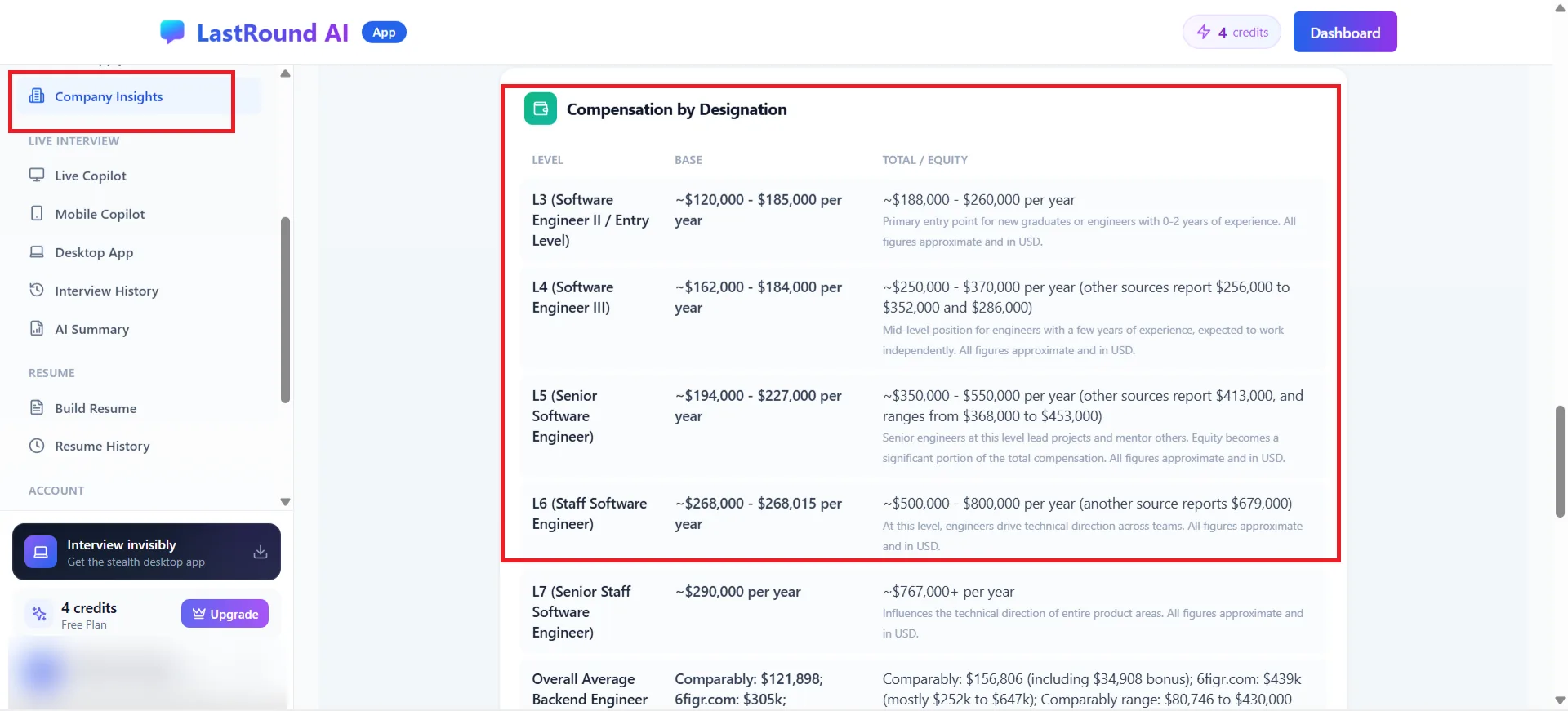The height and width of the screenshot is (711, 1568).
Task: Click the Mobile Copilot phone icon
Action: tap(37, 213)
